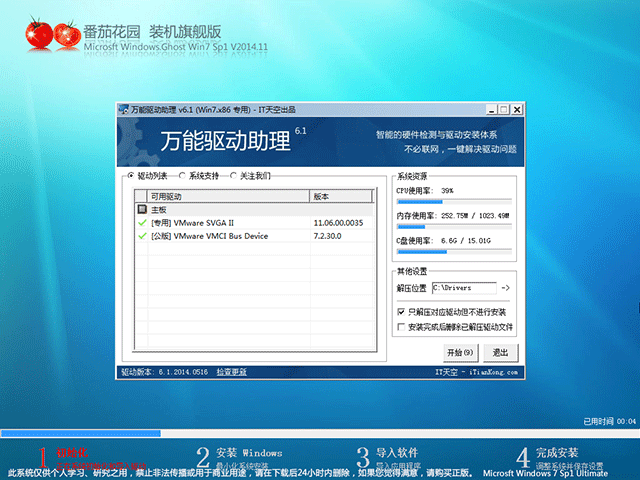The image size is (640, 480).
Task: Select the 关注我们 radio button
Action: [x=233, y=176]
